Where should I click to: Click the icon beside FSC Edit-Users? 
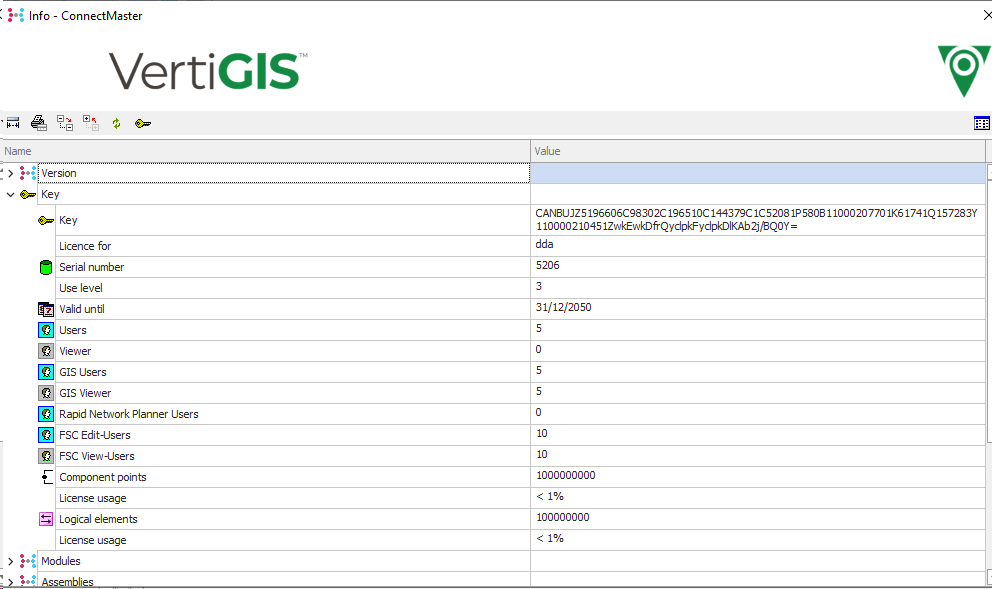coord(46,435)
